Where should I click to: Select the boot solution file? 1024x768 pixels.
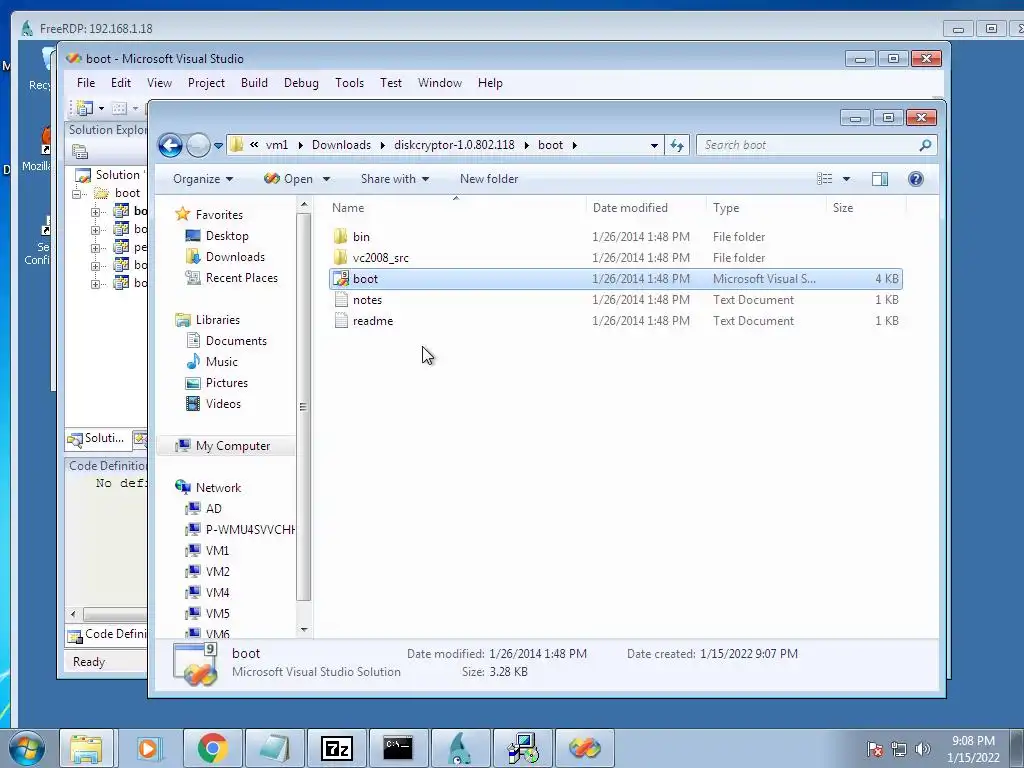[616, 279]
